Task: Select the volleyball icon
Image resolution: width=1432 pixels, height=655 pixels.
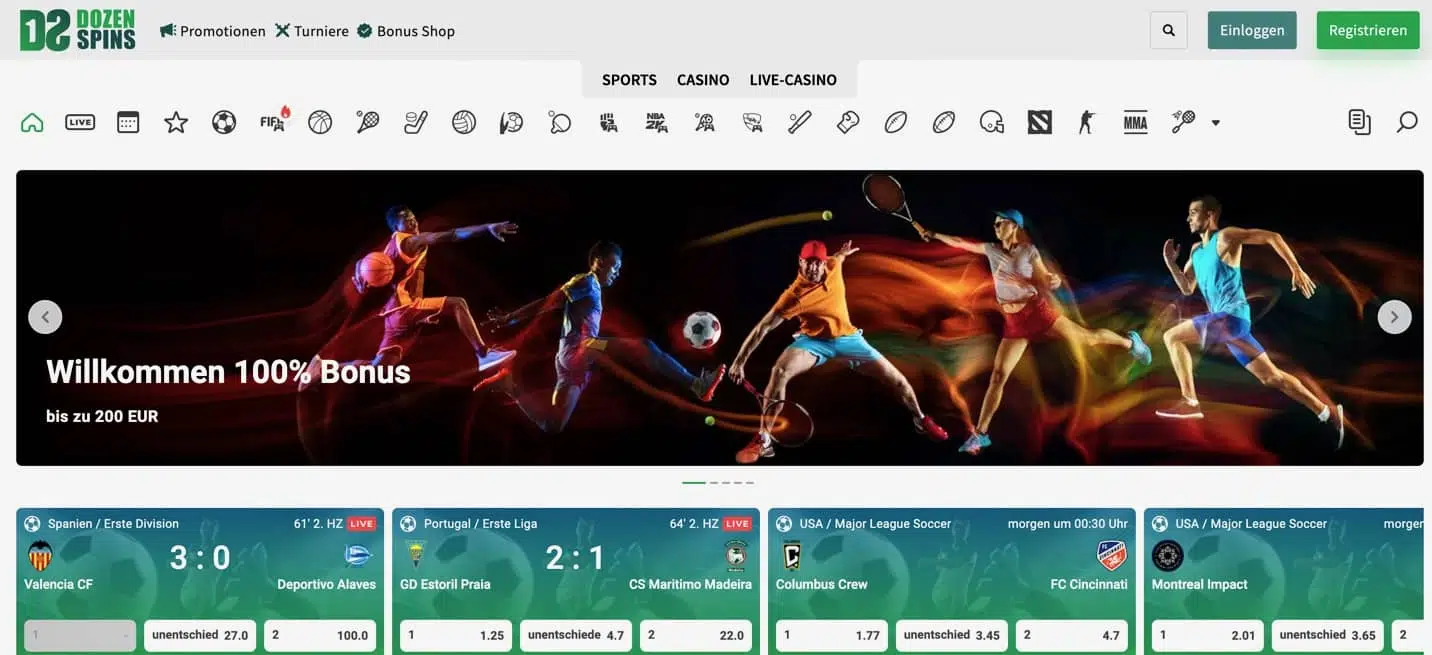Action: 464,122
